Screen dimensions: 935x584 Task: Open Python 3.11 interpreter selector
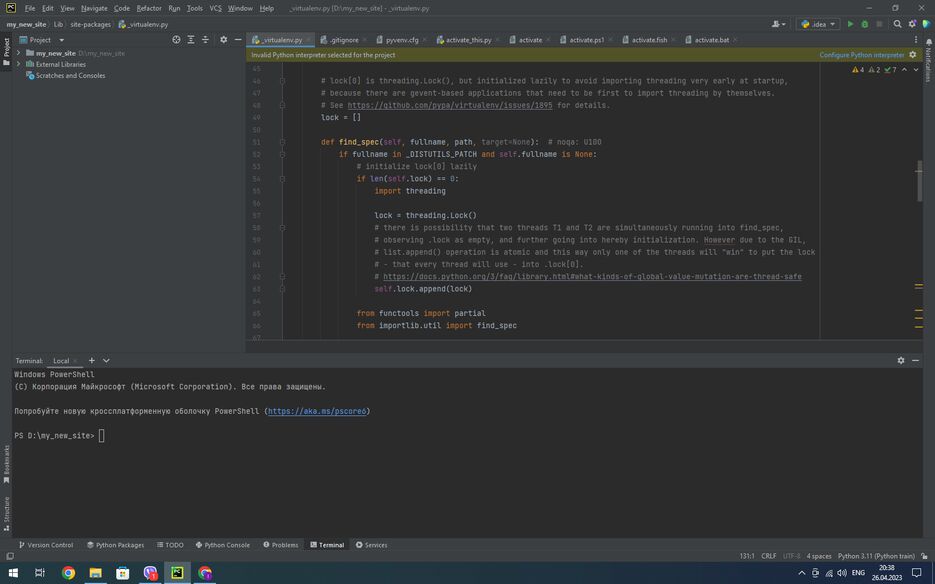pyautogui.click(x=876, y=555)
